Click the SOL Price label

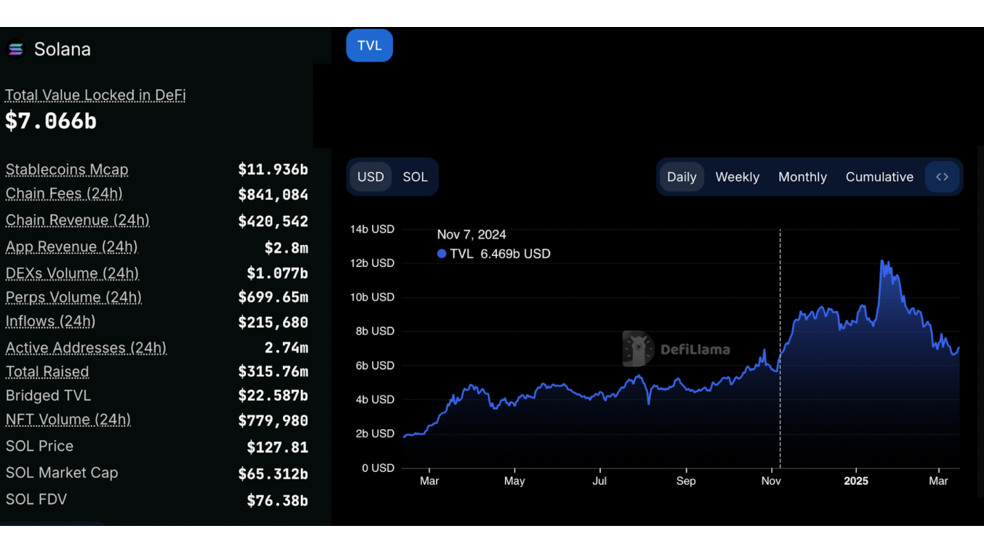click(x=40, y=446)
